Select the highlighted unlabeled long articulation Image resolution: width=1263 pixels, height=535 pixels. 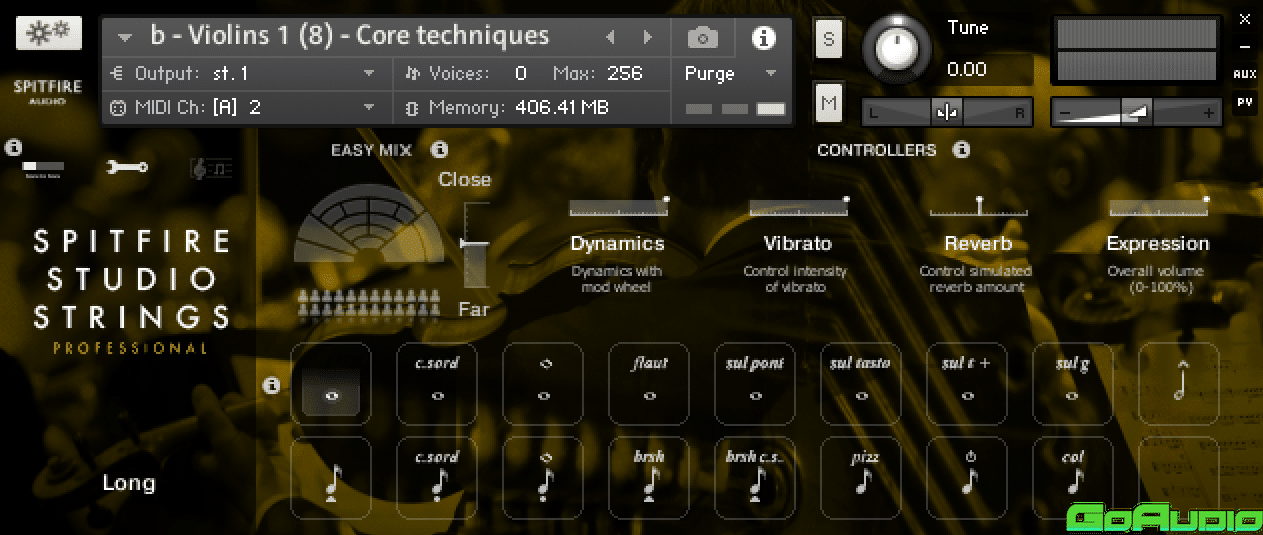tap(331, 384)
